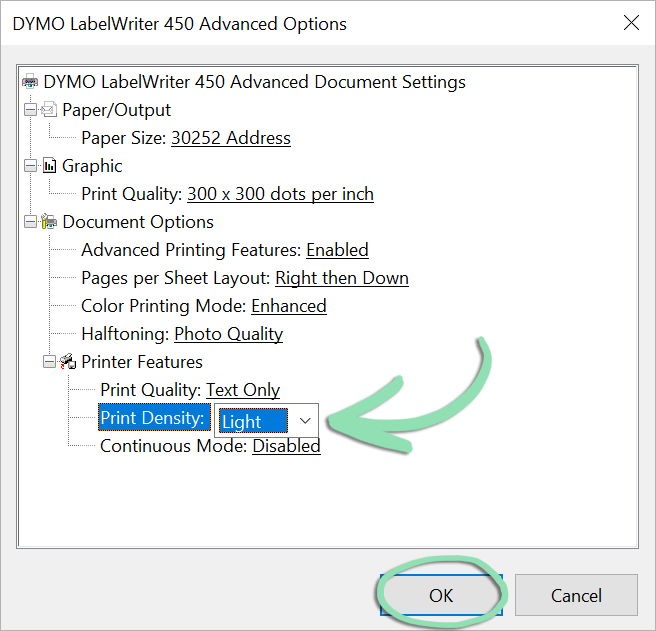Click the Continuous Mode Disabled value
The image size is (656, 631).
coord(286,446)
